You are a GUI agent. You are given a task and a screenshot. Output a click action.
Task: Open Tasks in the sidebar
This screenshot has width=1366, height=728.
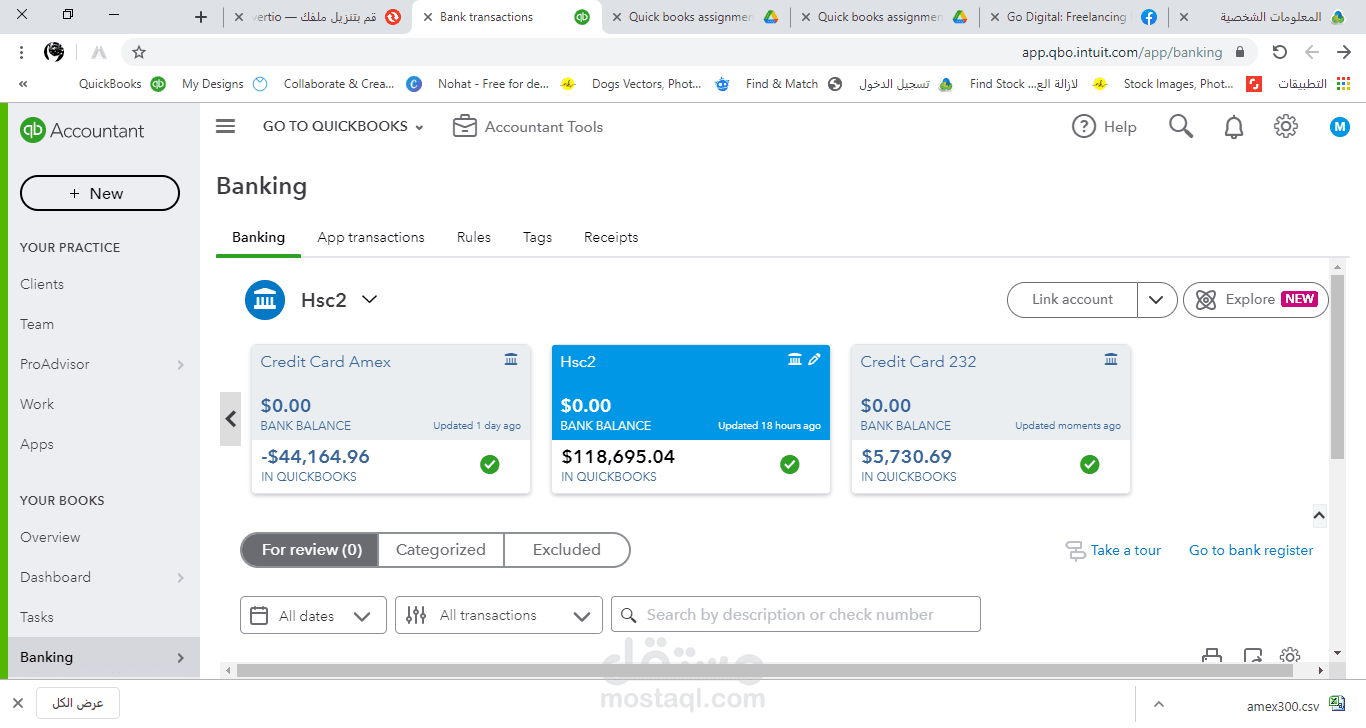pyautogui.click(x=37, y=618)
